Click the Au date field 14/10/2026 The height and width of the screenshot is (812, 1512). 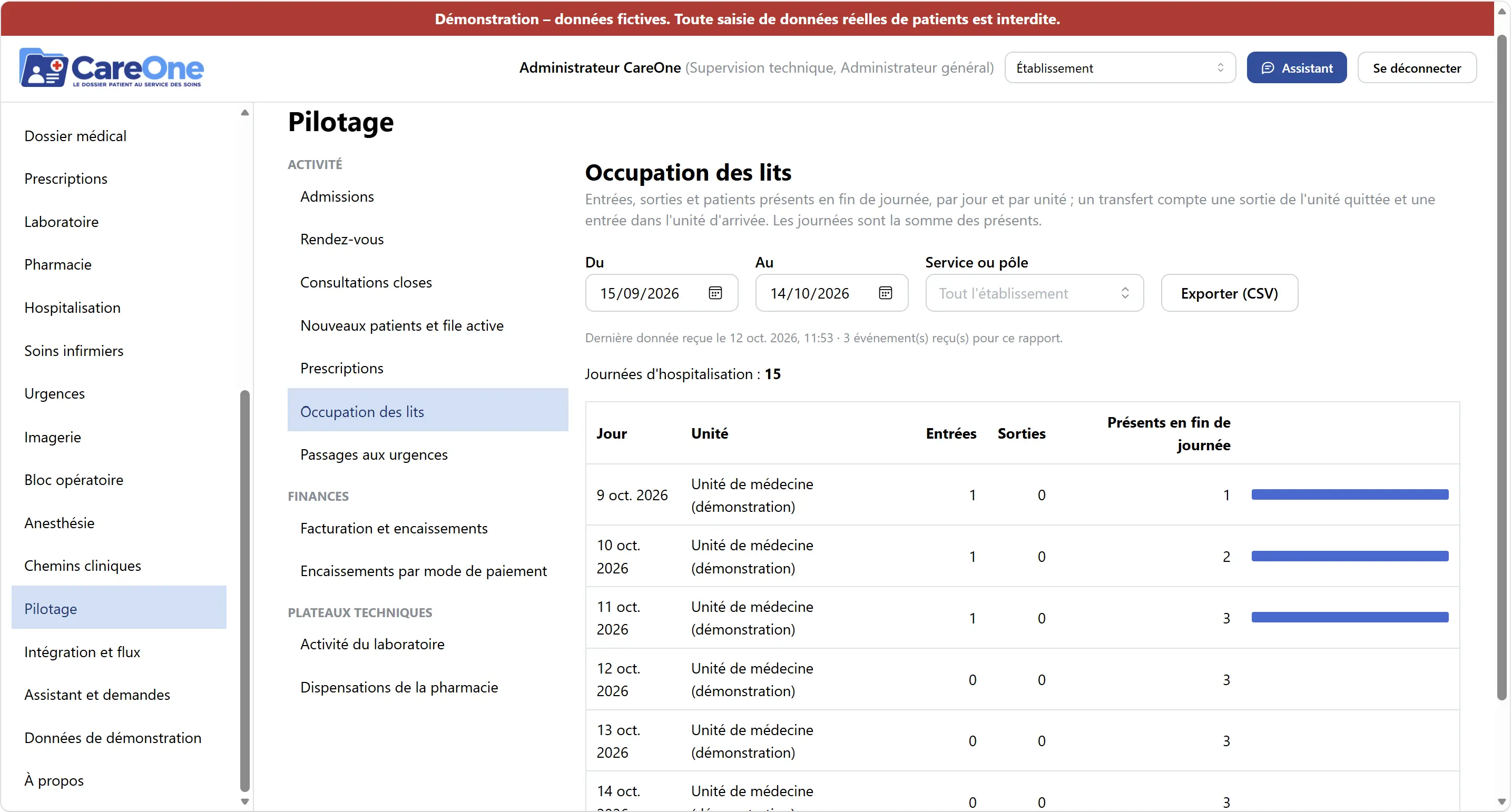831,293
